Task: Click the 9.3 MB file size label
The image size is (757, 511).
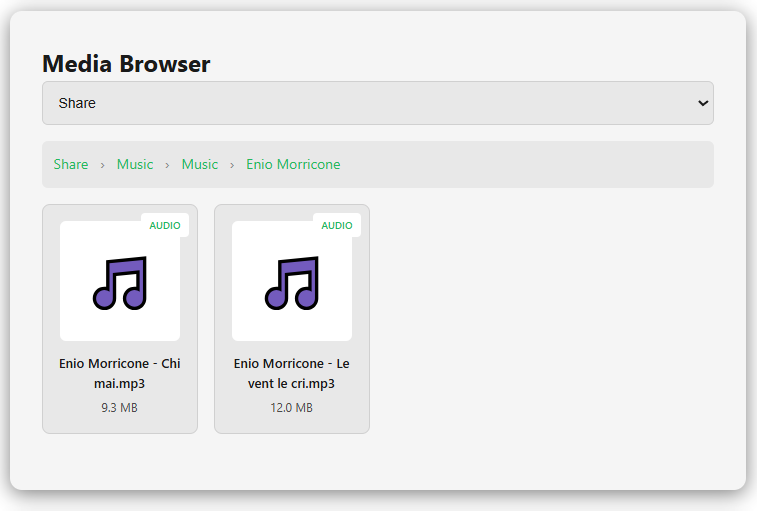Action: [x=120, y=408]
